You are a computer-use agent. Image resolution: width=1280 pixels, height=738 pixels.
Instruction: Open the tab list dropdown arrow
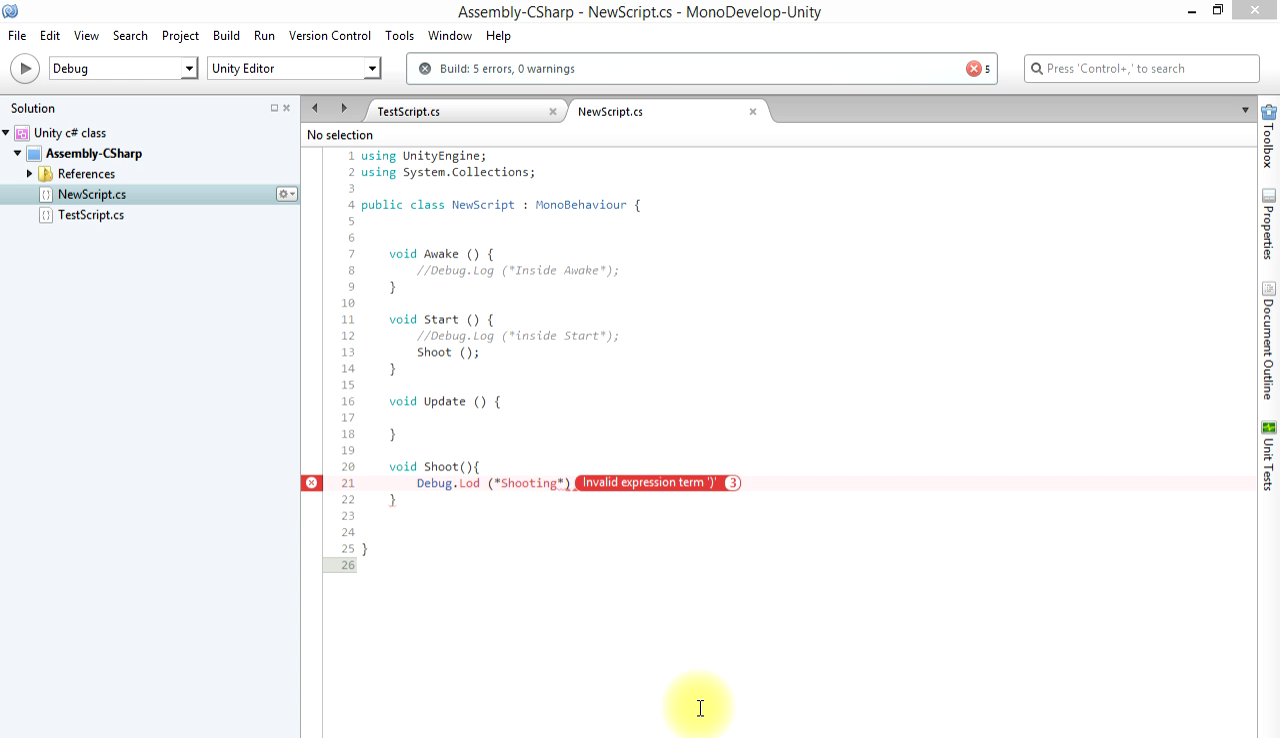(1245, 110)
